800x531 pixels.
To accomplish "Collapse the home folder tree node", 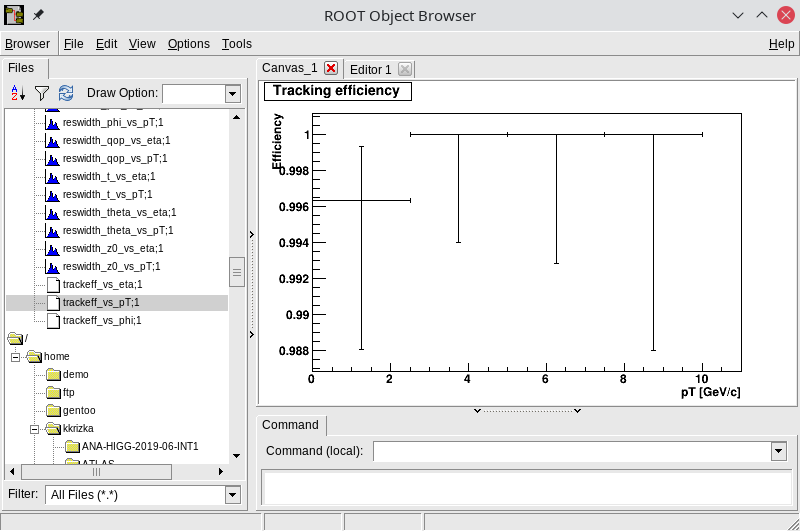I will [x=16, y=356].
